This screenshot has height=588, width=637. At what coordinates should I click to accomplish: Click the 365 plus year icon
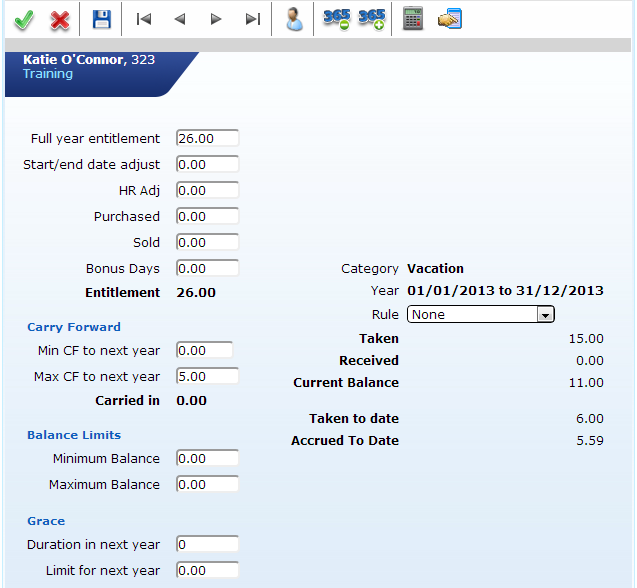[x=372, y=19]
